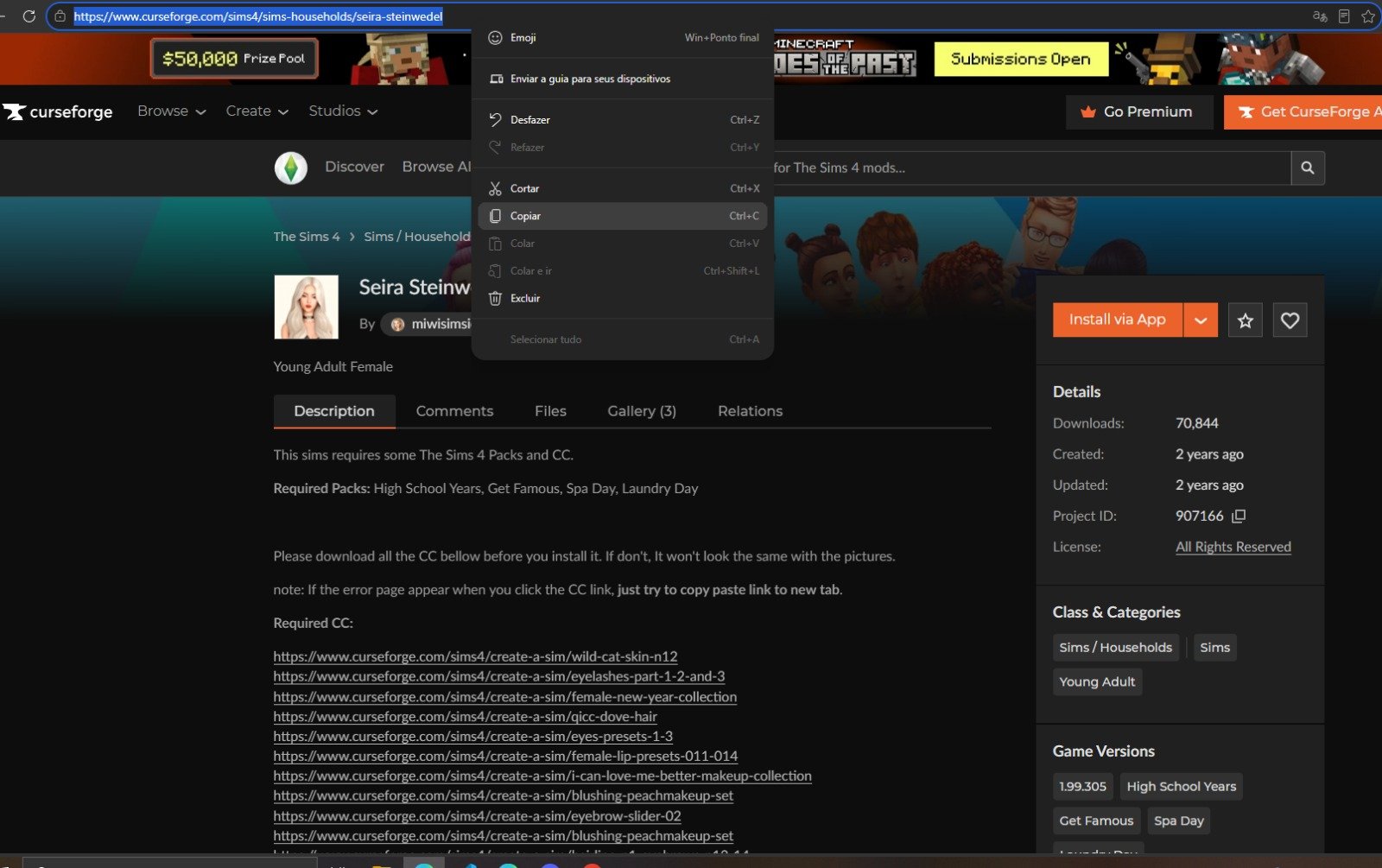Image resolution: width=1382 pixels, height=868 pixels.
Task: Click the 1.99.305 game version tag
Action: tap(1082, 787)
